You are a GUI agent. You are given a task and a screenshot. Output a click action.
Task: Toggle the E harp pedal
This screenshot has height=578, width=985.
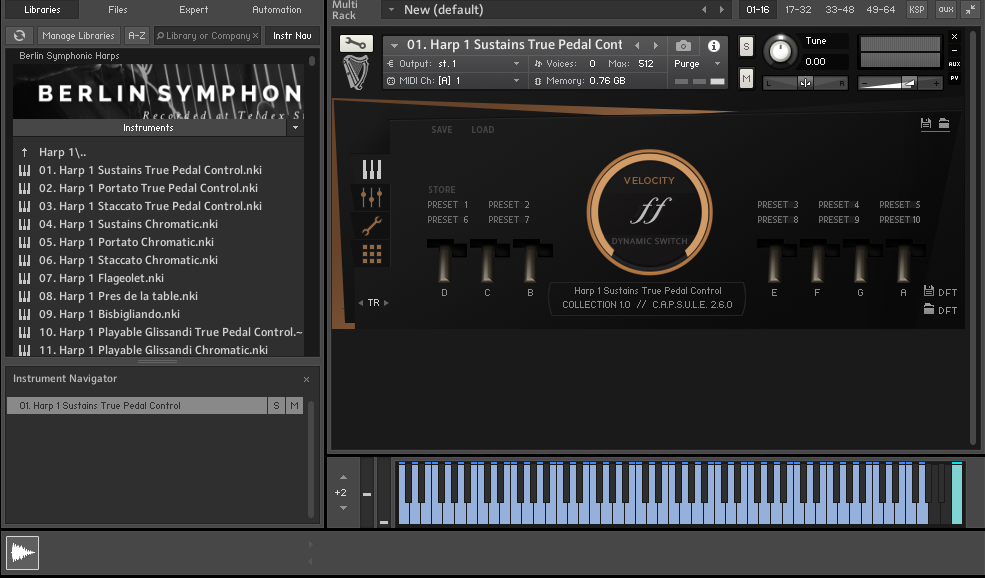(x=774, y=263)
